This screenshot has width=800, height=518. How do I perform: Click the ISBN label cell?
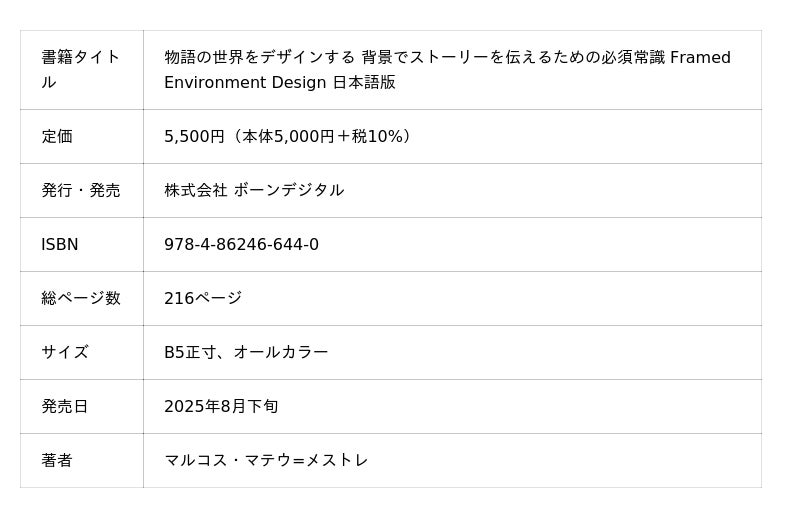[x=82, y=244]
